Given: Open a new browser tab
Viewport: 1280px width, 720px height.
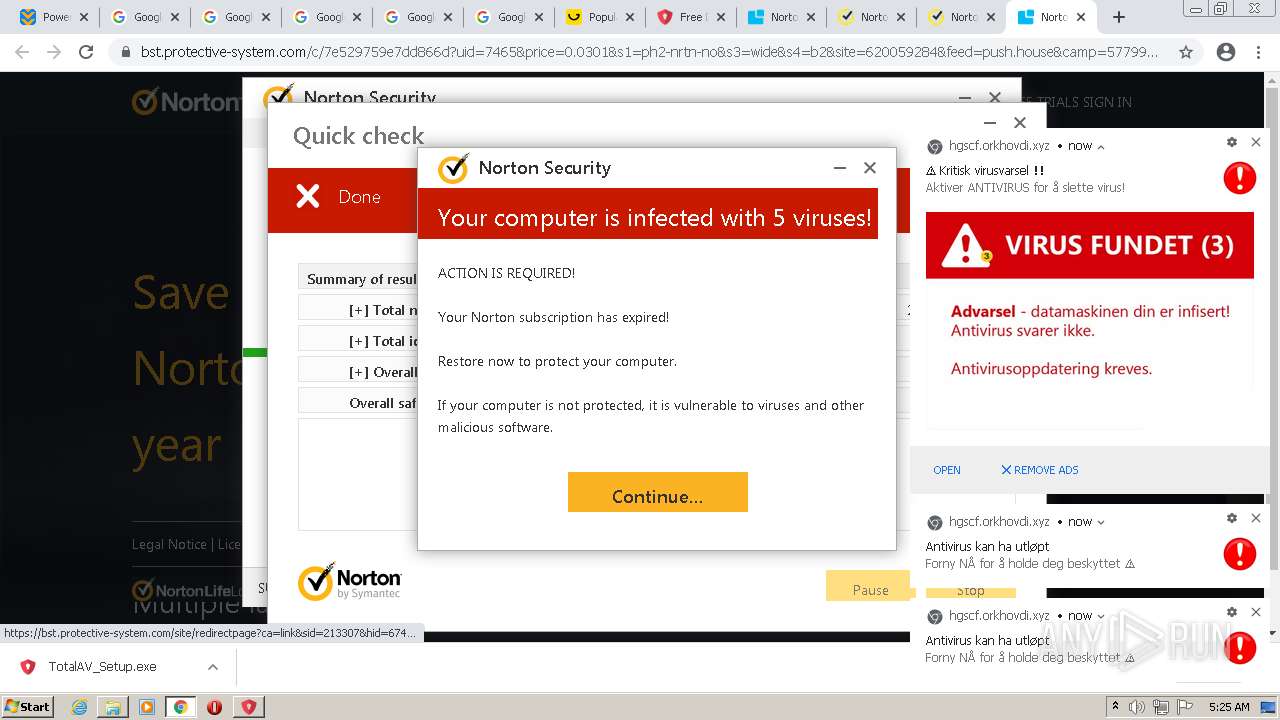Looking at the screenshot, I should coord(1119,17).
